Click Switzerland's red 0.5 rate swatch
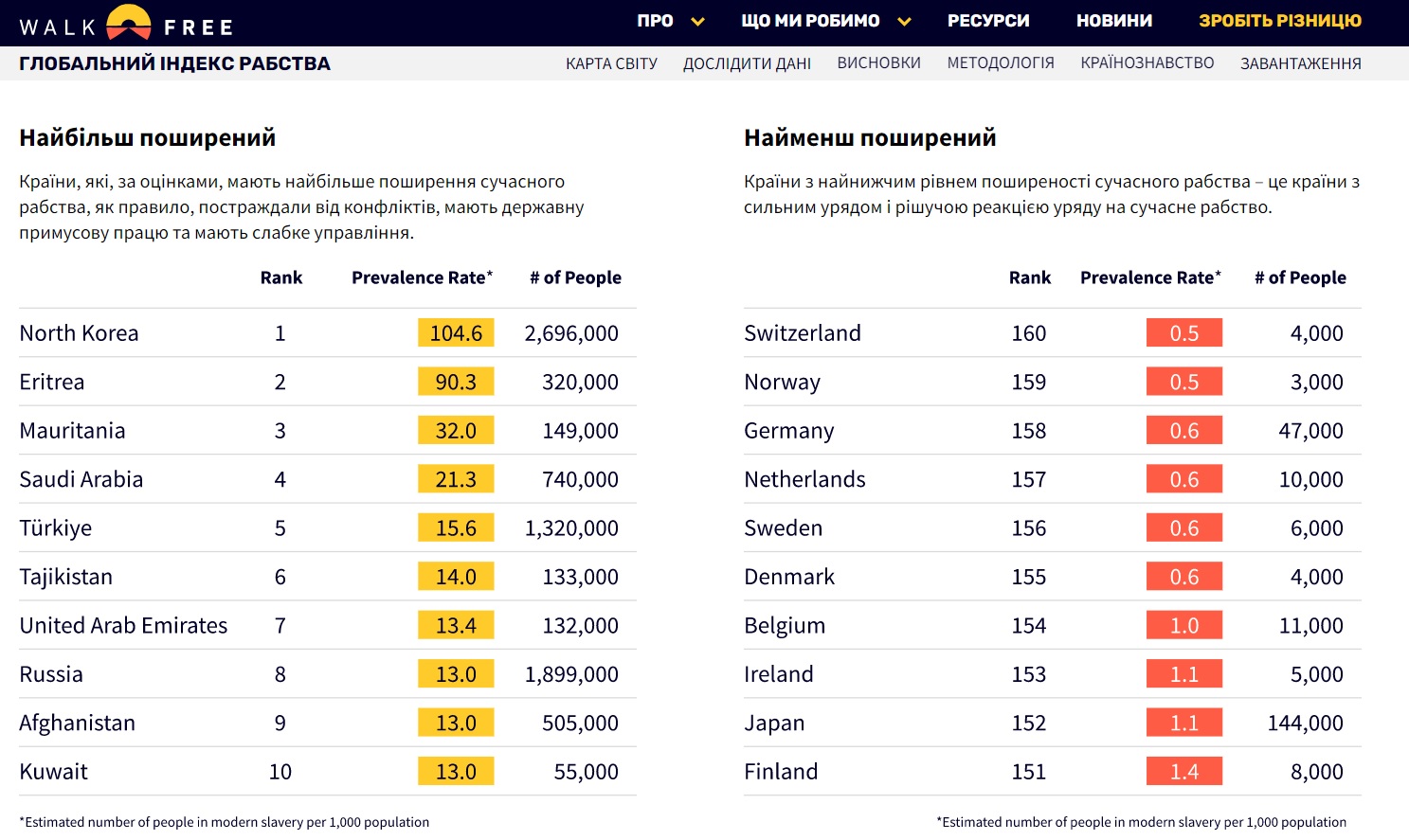Viewport: 1409px width, 840px height. tap(1183, 333)
